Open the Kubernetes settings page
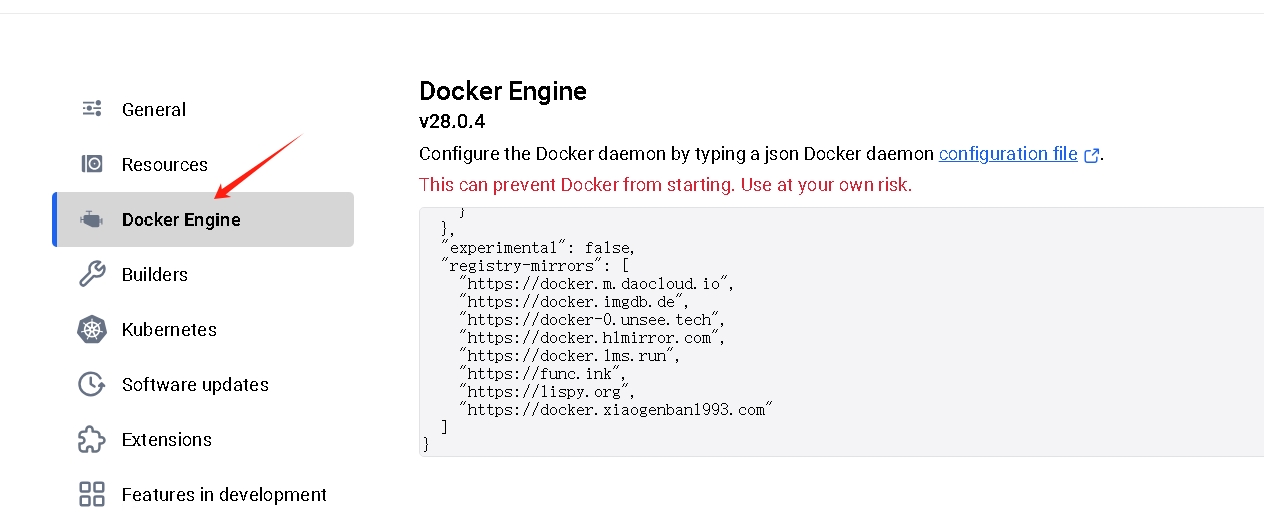The image size is (1264, 527). tap(203, 329)
